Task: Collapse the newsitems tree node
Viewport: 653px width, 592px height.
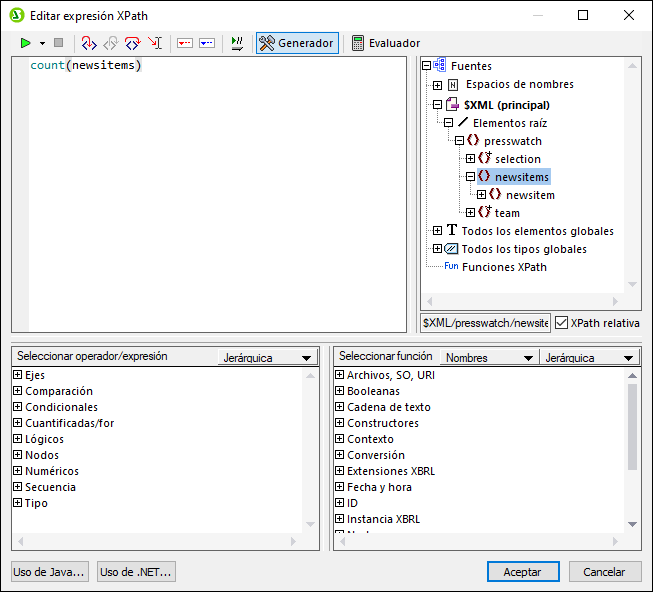Action: click(x=471, y=177)
